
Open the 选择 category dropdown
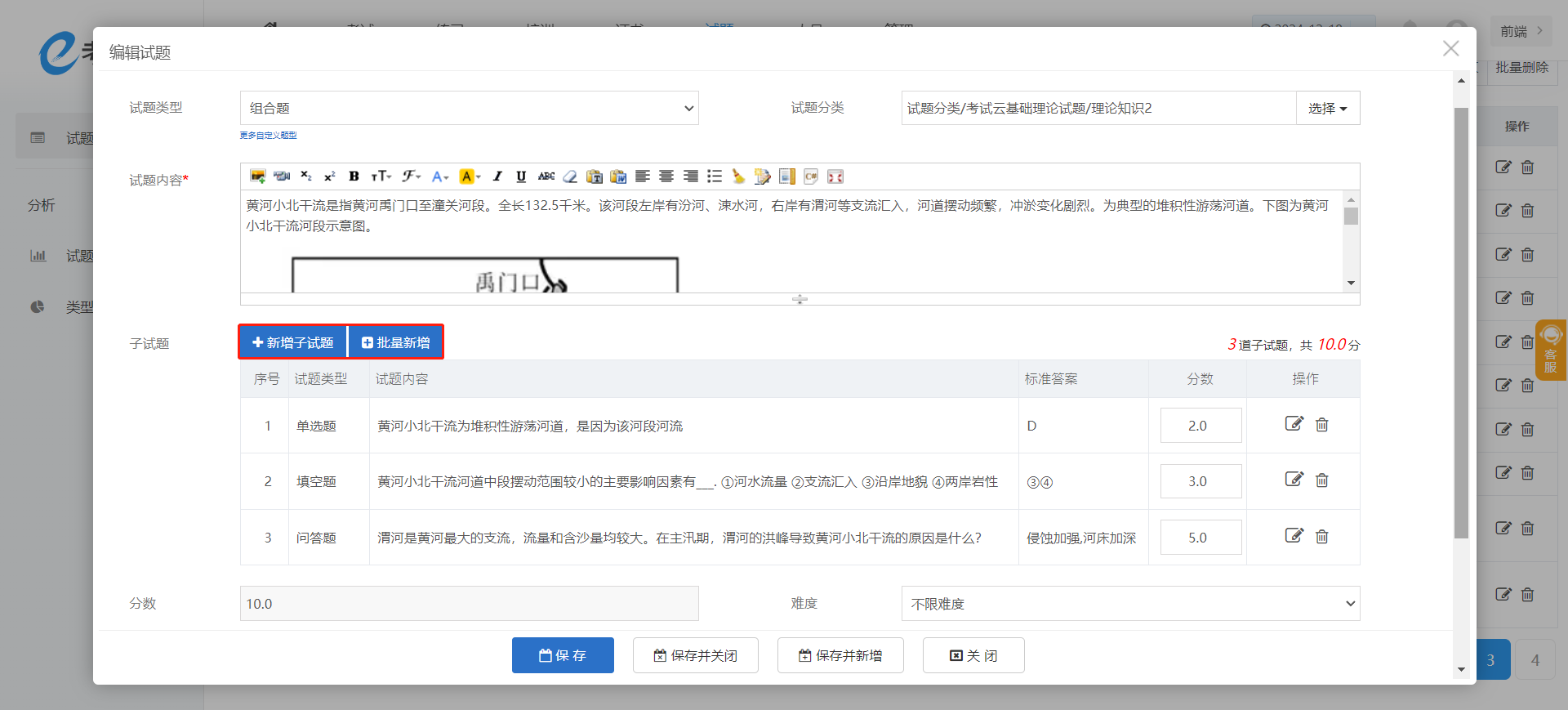point(1327,108)
